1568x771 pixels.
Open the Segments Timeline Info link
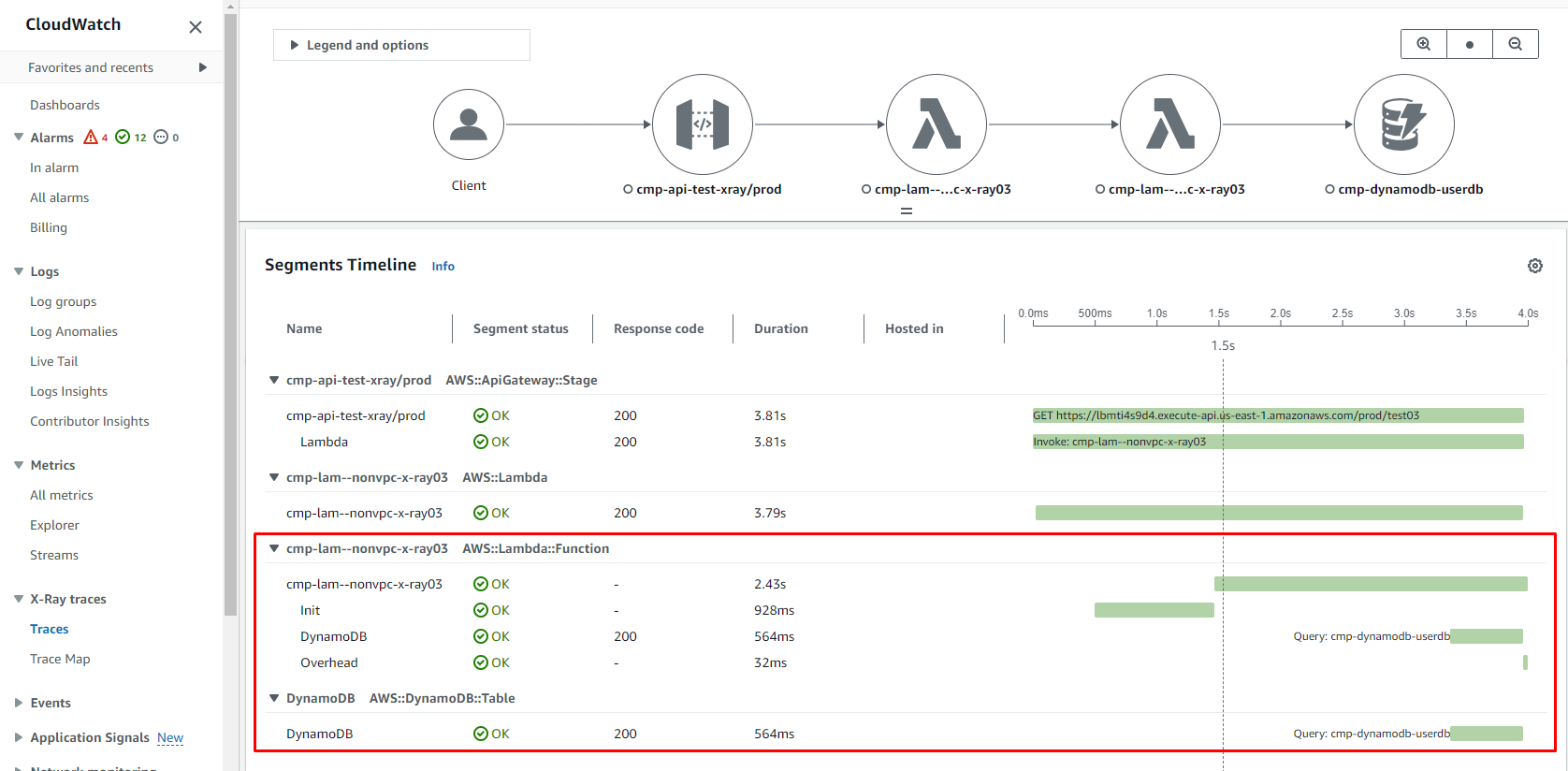(443, 267)
